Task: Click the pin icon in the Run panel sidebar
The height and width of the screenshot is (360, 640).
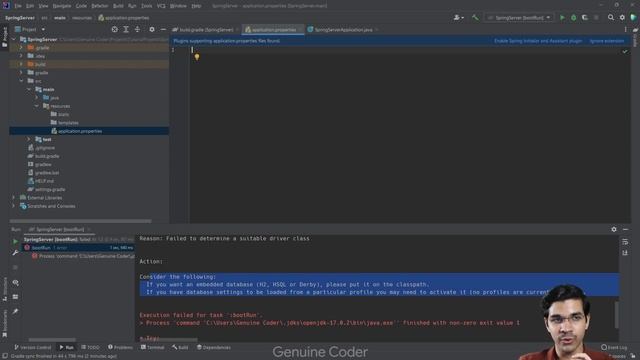Action: tap(16, 311)
